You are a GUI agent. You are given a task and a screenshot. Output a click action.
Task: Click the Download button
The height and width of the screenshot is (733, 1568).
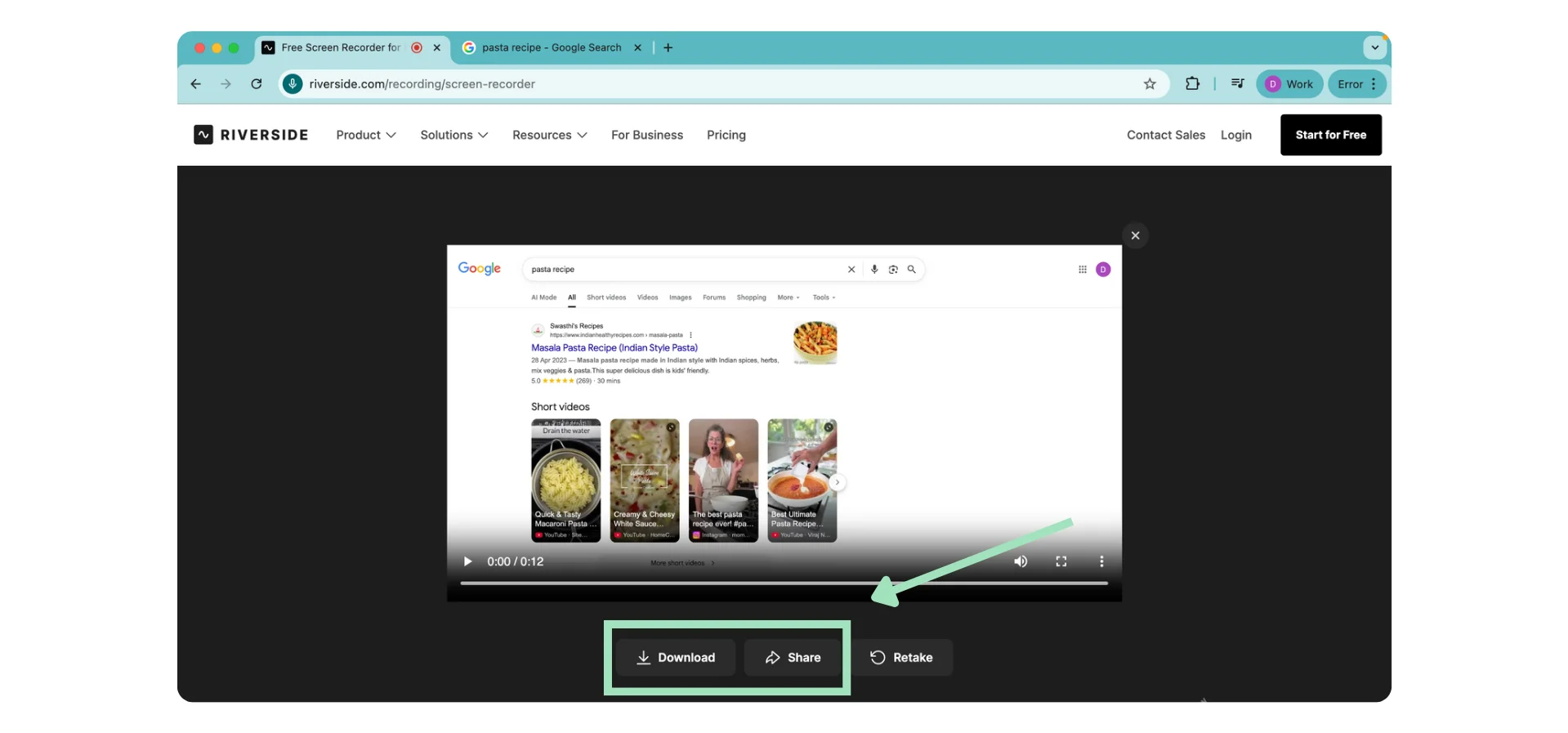click(676, 657)
